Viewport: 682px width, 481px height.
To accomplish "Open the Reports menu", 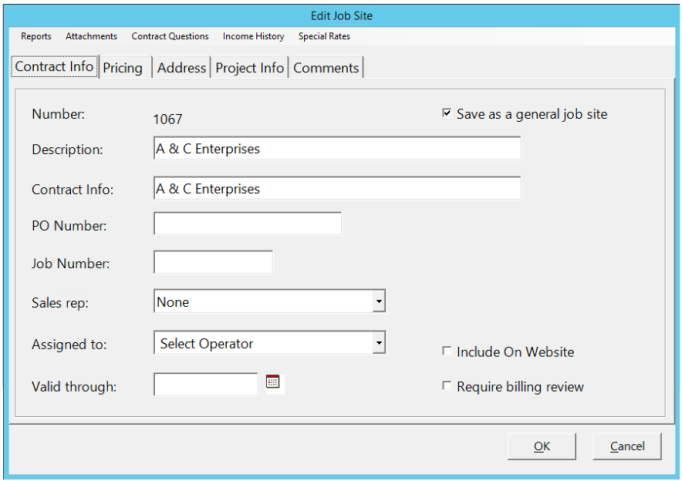I will (x=36, y=36).
